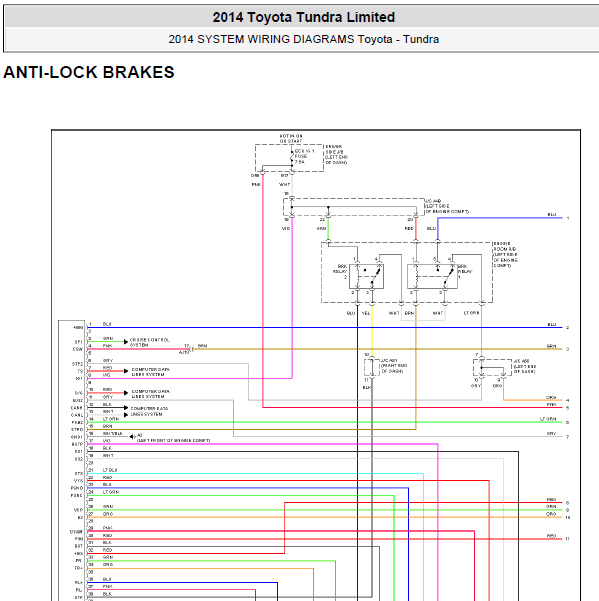Click '2014 SYSTEM WIRING DIAGRAMS Toyota - Tundra' subtitle
This screenshot has width=599, height=601.
click(304, 39)
